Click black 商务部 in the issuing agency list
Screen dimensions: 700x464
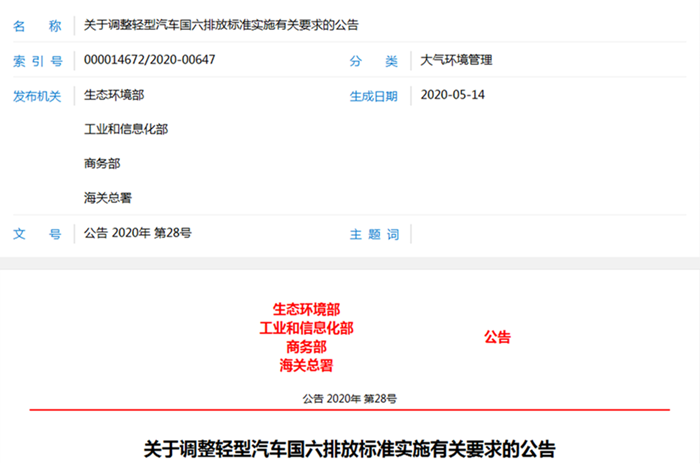click(x=102, y=164)
